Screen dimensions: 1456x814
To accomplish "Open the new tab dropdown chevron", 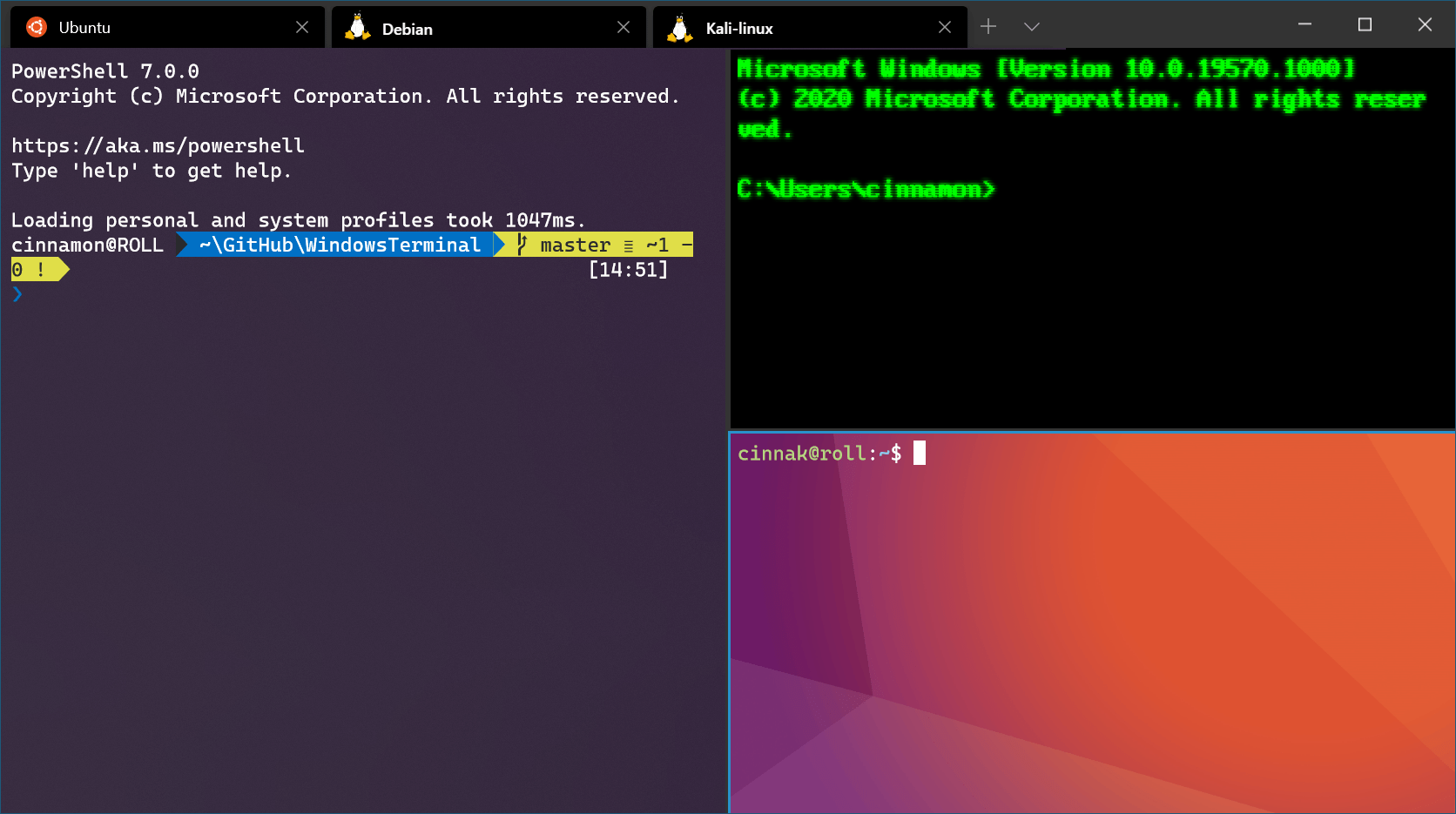I will [1032, 26].
